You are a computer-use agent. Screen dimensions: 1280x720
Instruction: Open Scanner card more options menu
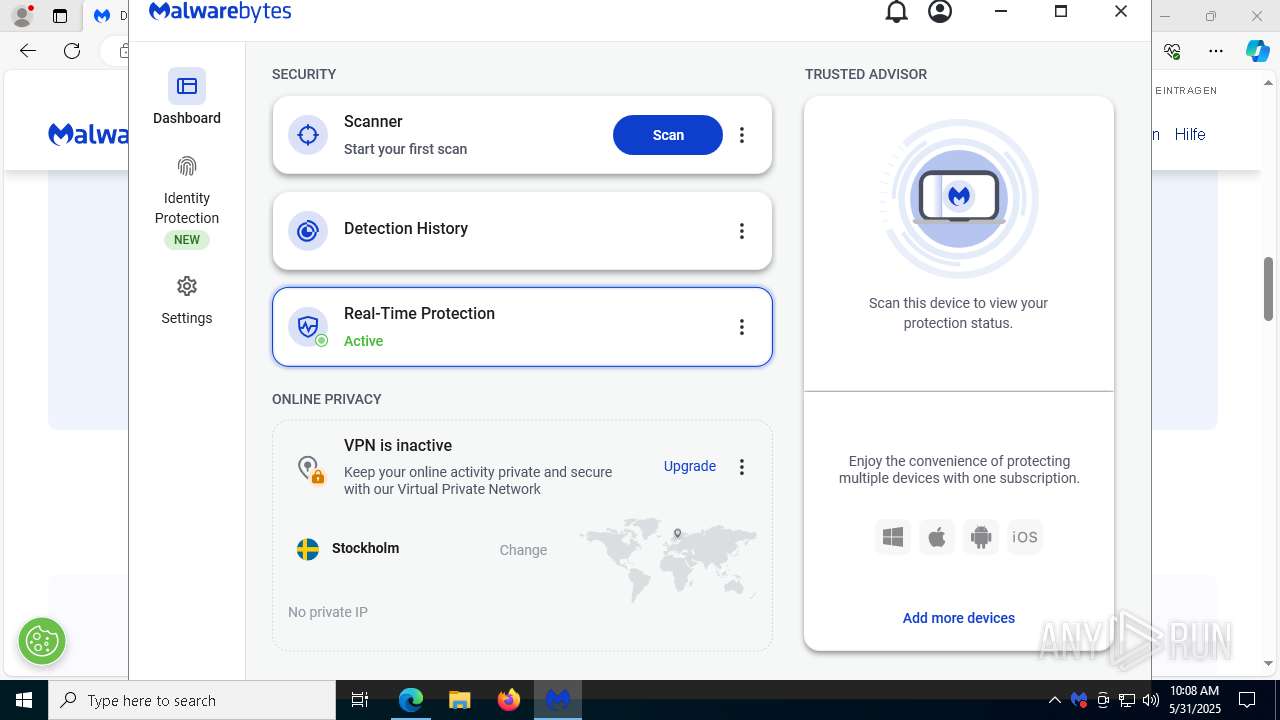pyautogui.click(x=742, y=135)
